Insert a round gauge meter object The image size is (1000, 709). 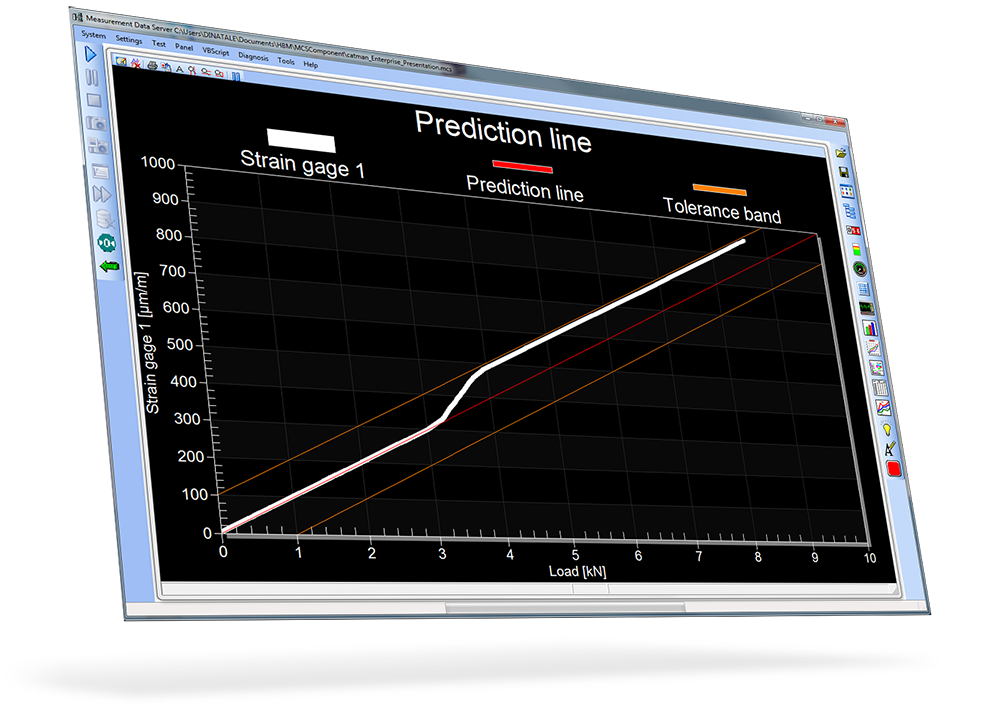pyautogui.click(x=859, y=268)
